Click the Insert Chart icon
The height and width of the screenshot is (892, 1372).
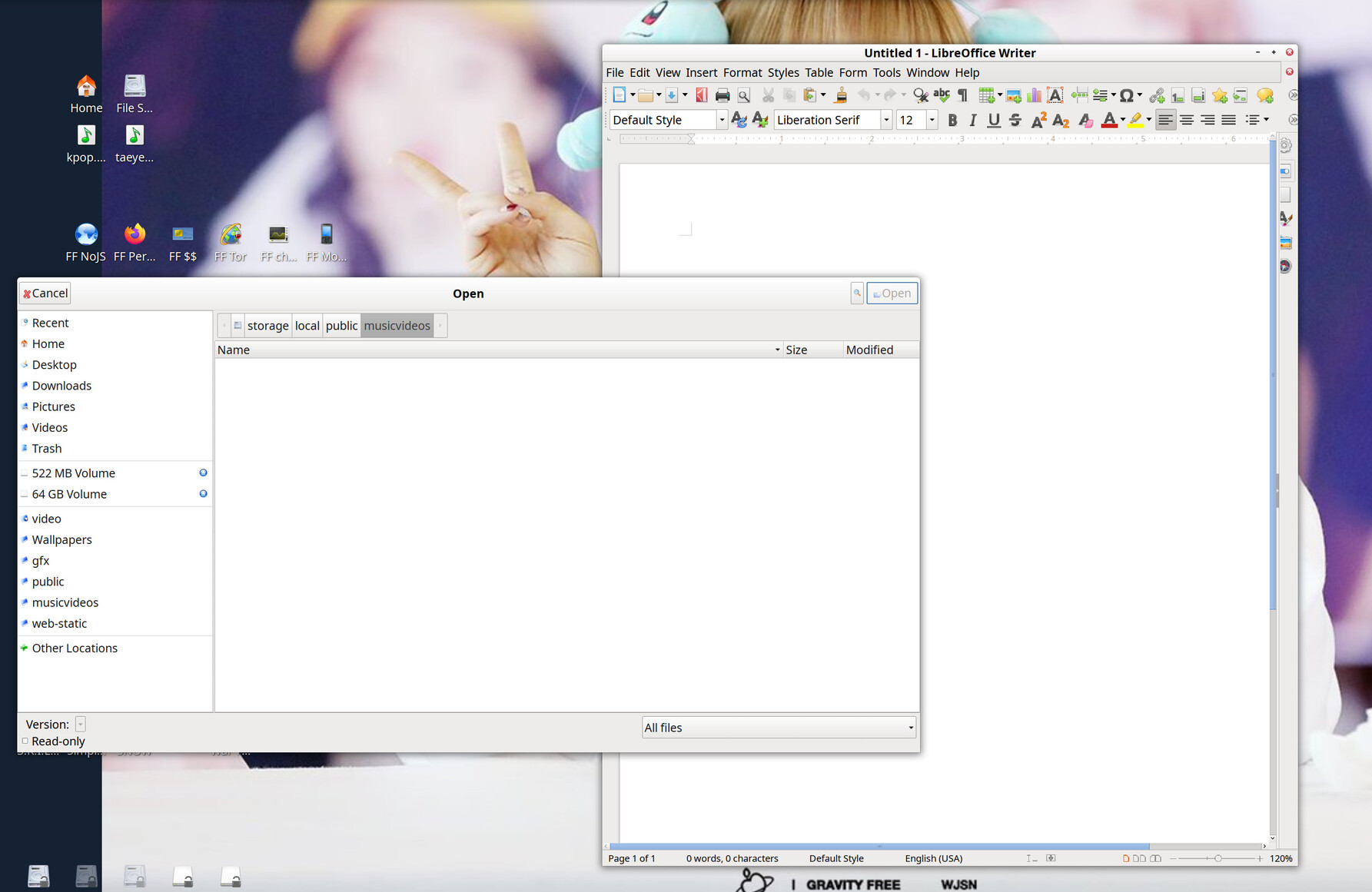coord(1034,95)
